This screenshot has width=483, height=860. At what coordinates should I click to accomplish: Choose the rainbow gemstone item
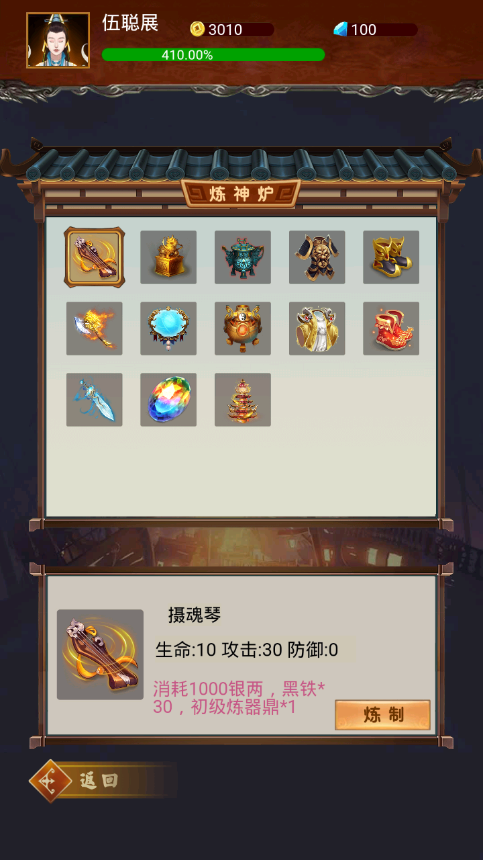coord(168,400)
